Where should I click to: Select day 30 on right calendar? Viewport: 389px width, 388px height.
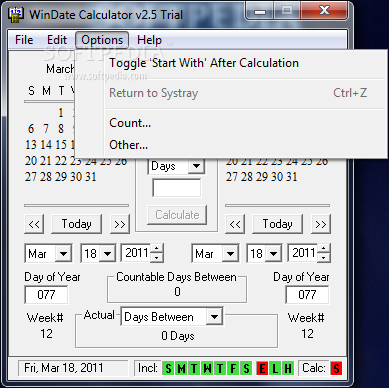point(277,177)
